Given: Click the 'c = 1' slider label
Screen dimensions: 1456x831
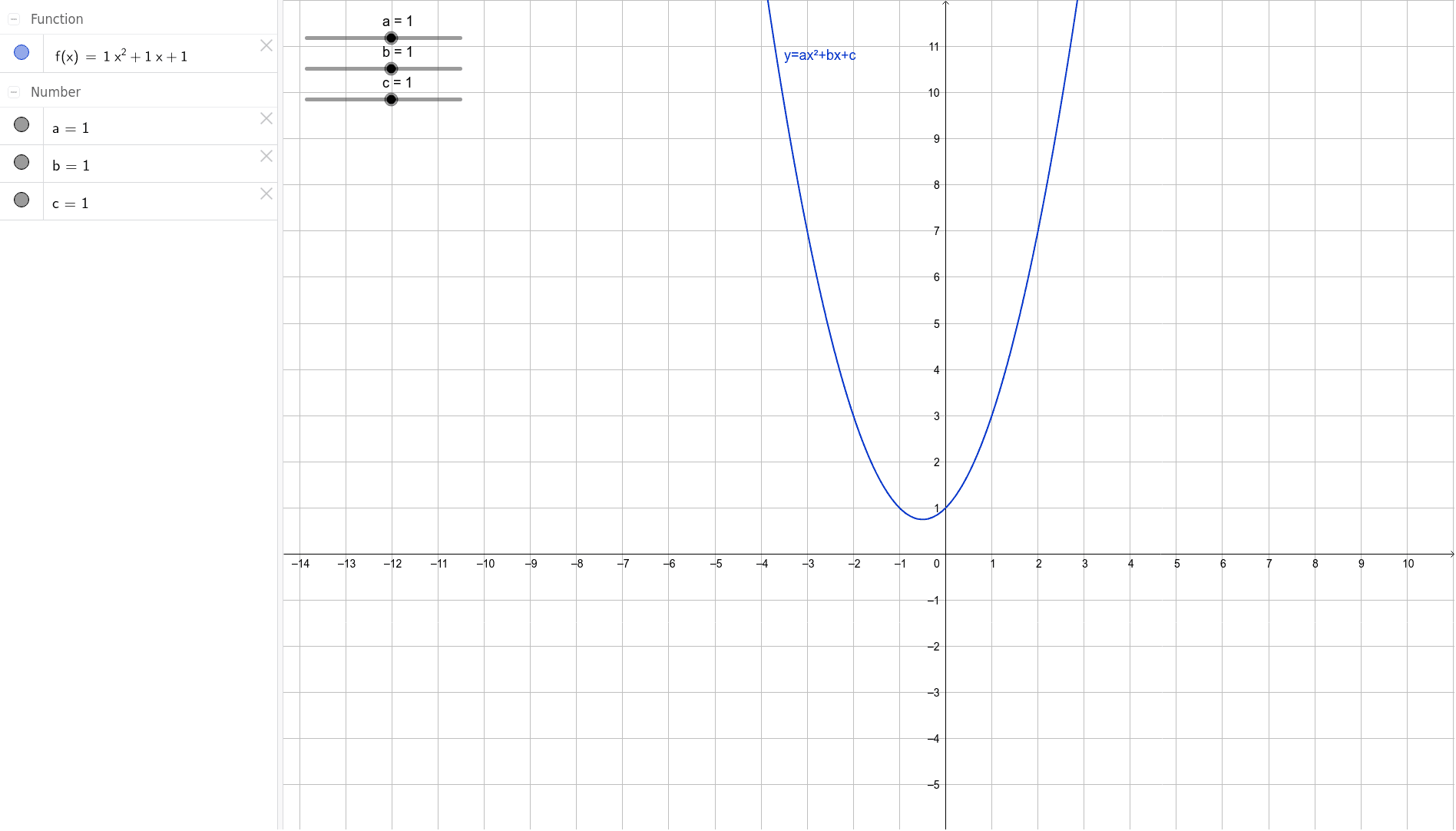Looking at the screenshot, I should tap(398, 83).
